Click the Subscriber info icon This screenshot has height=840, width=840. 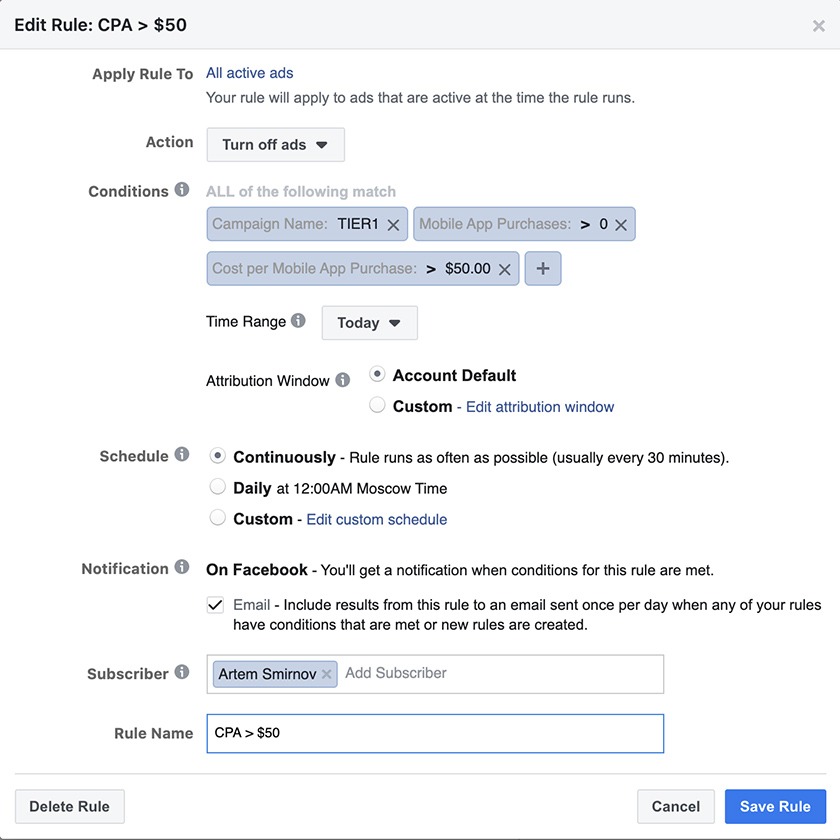(182, 672)
